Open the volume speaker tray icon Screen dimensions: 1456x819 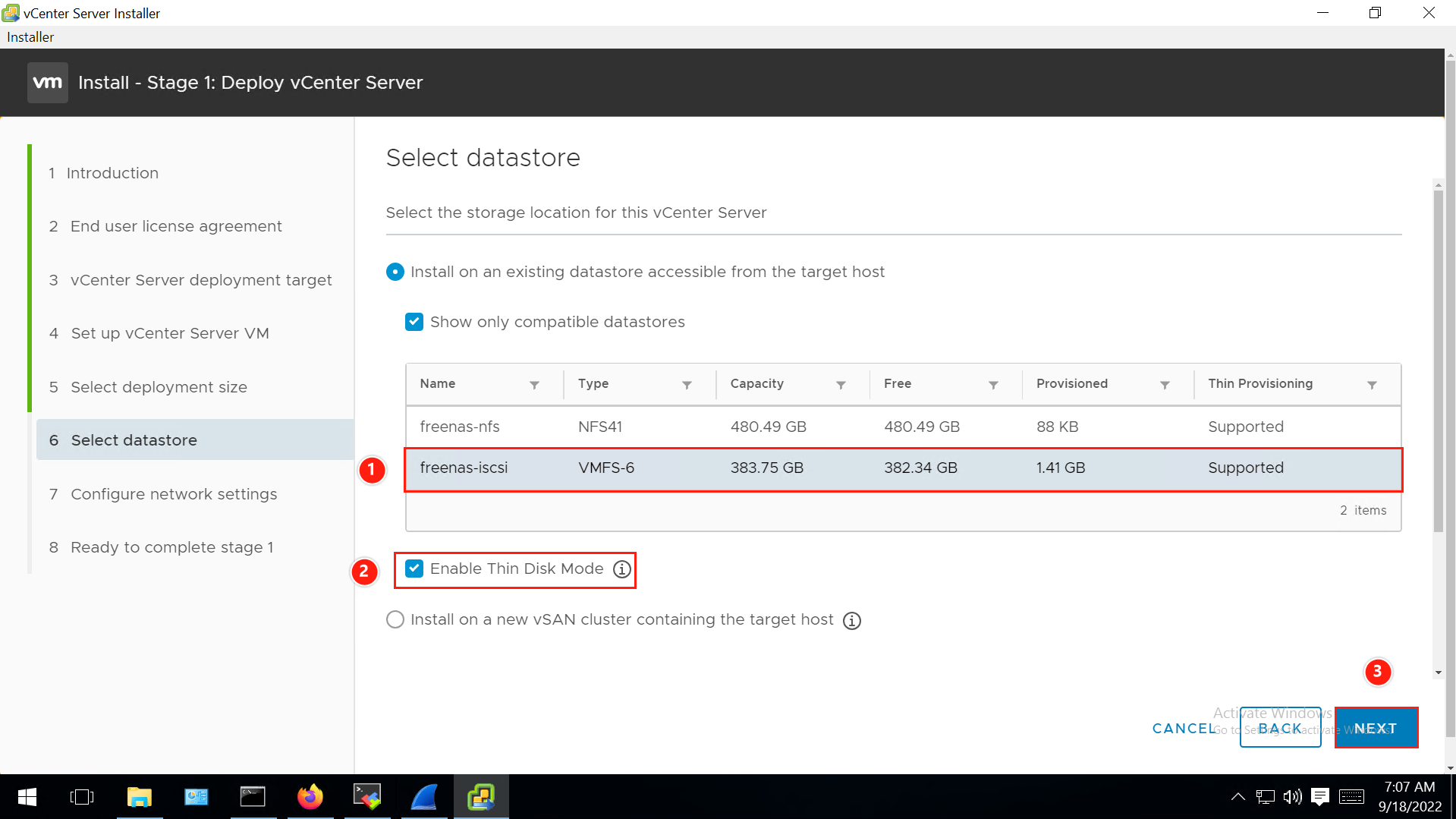pos(1292,797)
